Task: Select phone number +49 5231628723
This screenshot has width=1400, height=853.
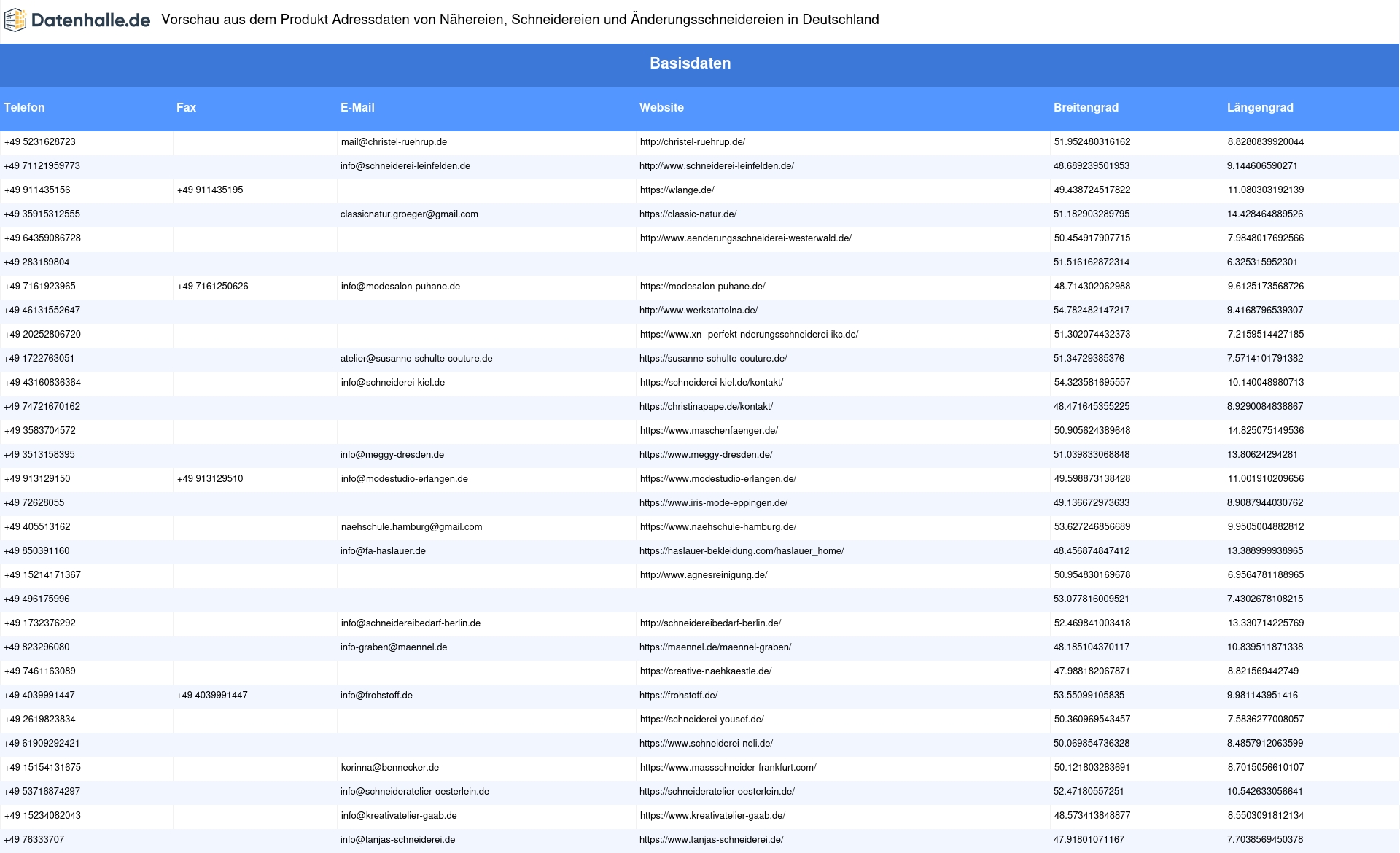Action: pos(40,142)
